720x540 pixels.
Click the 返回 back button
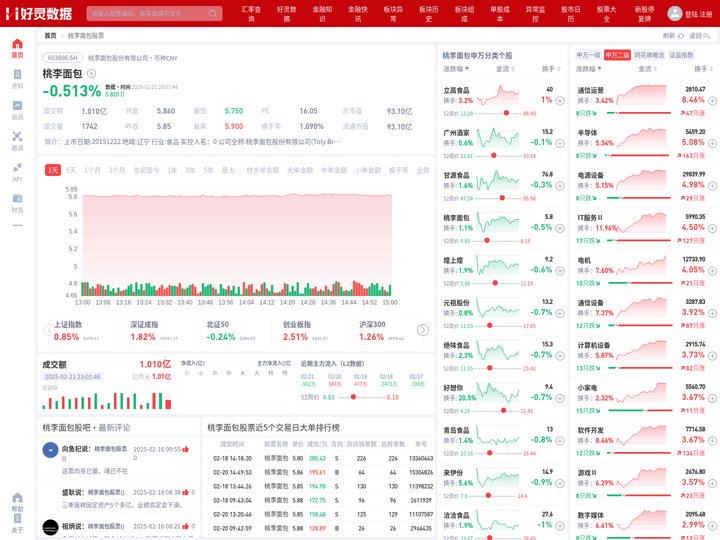(x=700, y=35)
